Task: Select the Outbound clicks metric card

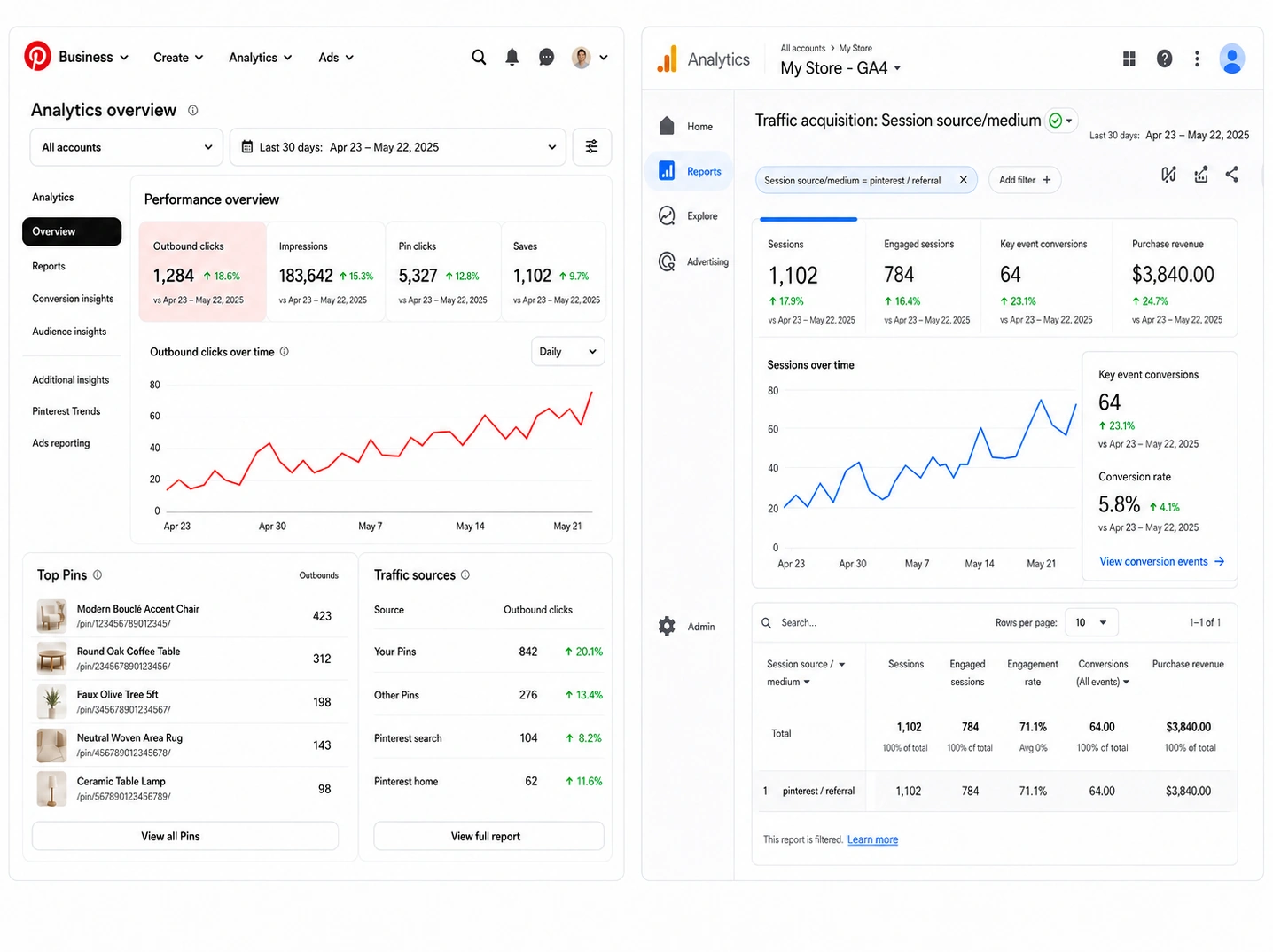Action: coord(203,271)
